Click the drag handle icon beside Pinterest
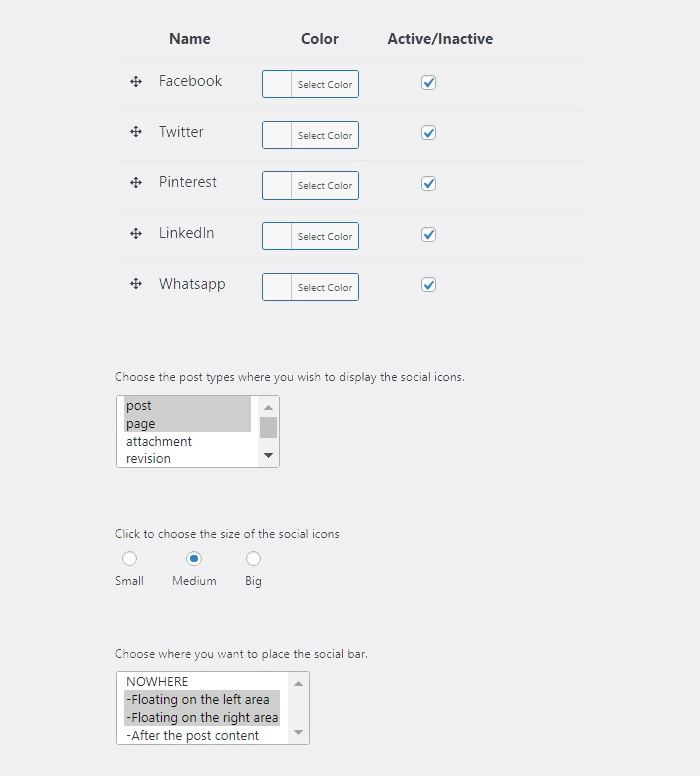The height and width of the screenshot is (776, 700). (136, 183)
